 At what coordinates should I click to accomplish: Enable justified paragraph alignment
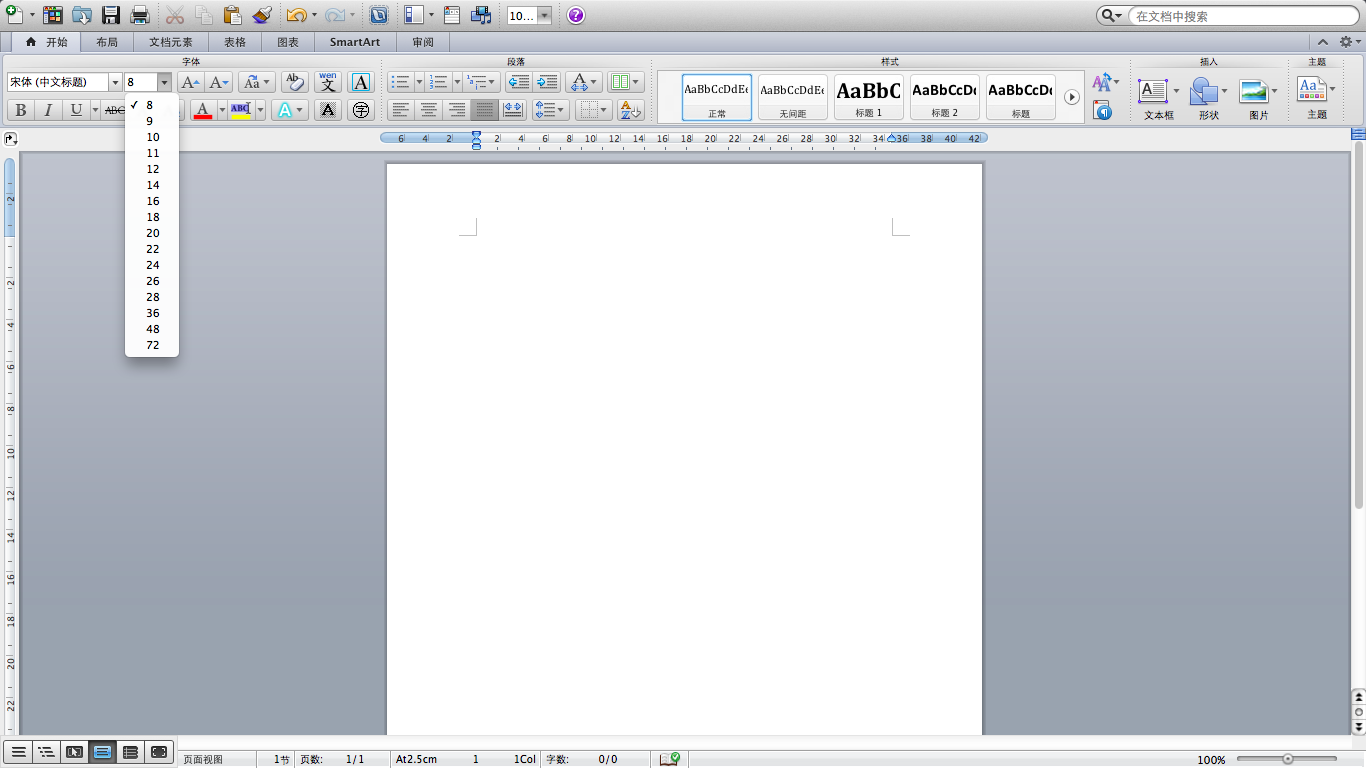pyautogui.click(x=485, y=110)
